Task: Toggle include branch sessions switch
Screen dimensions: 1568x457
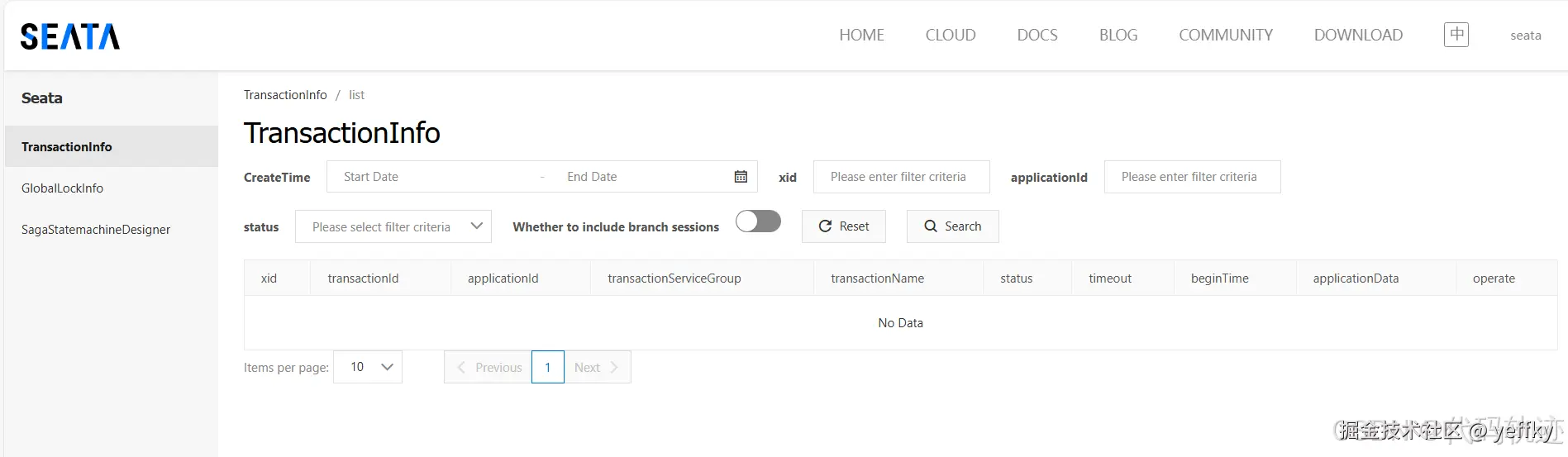Action: coord(758,221)
